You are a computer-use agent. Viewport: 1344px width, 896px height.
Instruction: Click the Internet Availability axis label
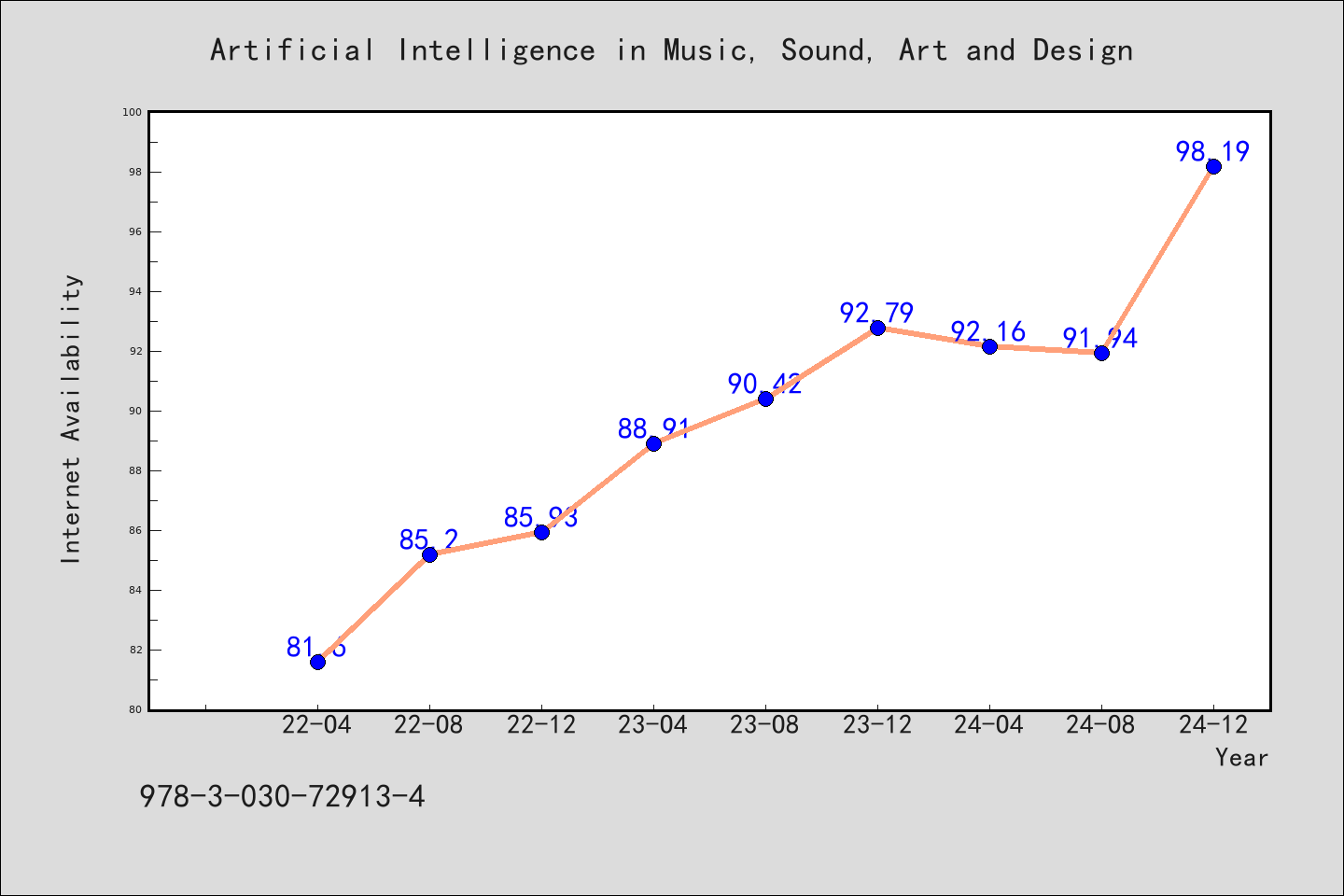[x=72, y=418]
